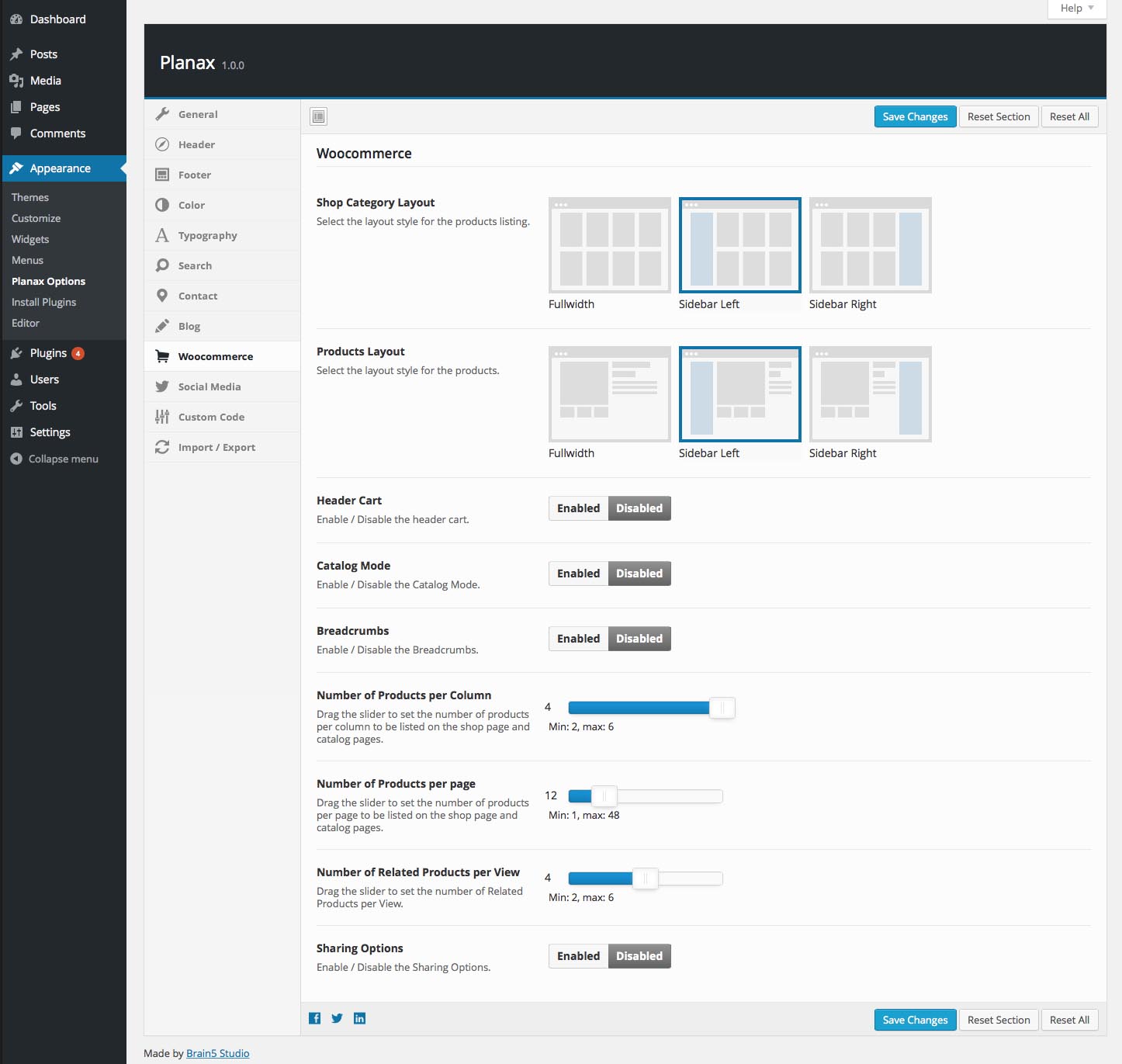Set Catalog Mode to Enabled
The width and height of the screenshot is (1122, 1064).
pyautogui.click(x=578, y=574)
